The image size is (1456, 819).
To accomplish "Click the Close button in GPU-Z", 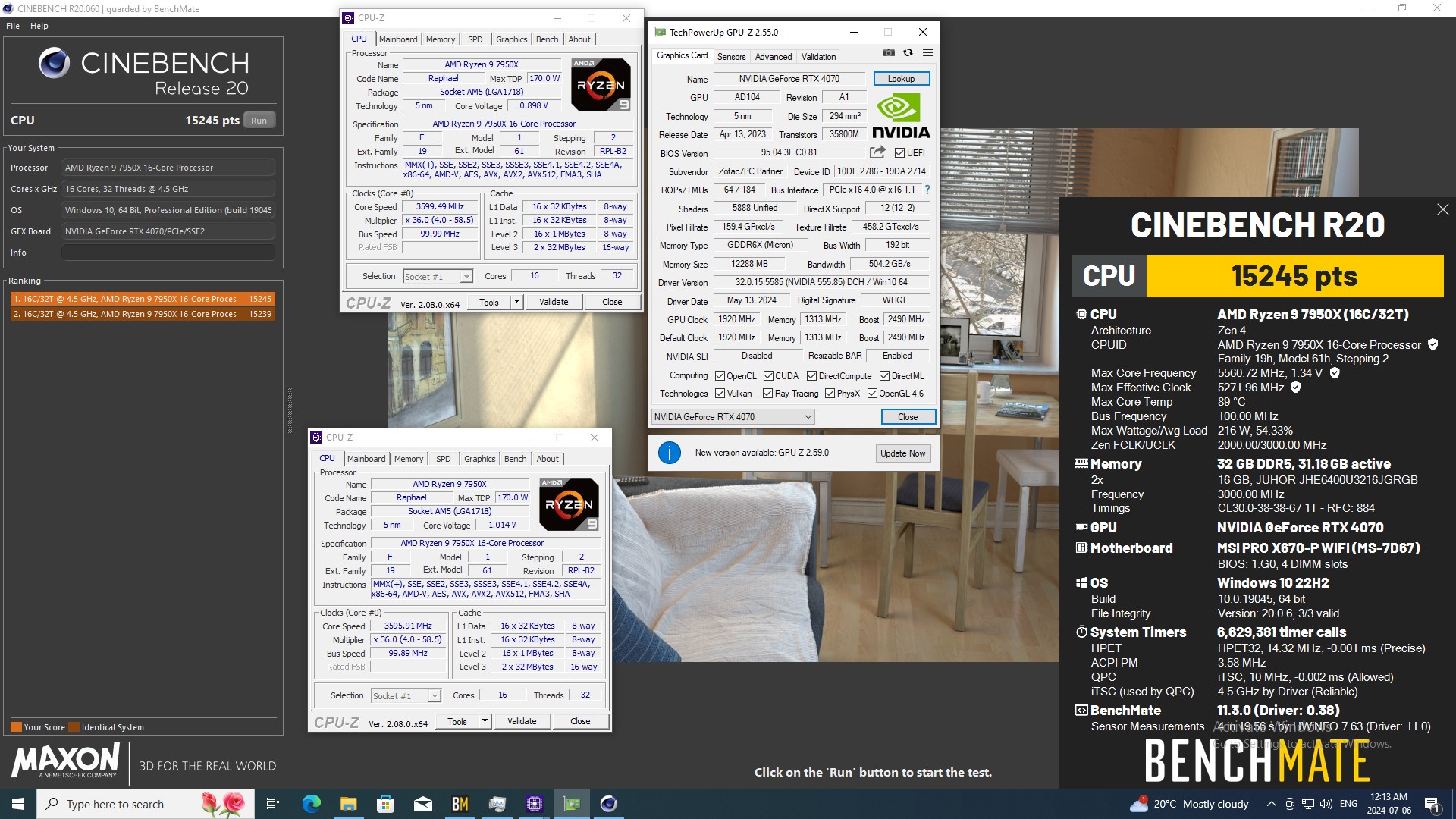I will (x=908, y=417).
